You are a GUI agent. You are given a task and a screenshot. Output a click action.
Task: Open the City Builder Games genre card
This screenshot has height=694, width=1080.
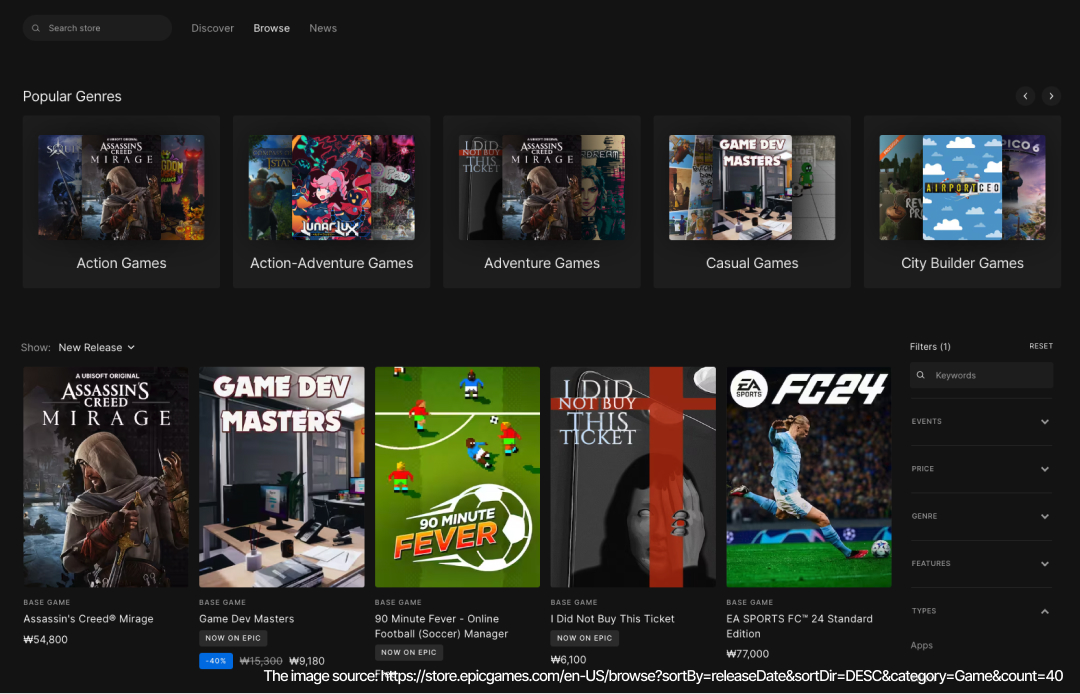962,202
